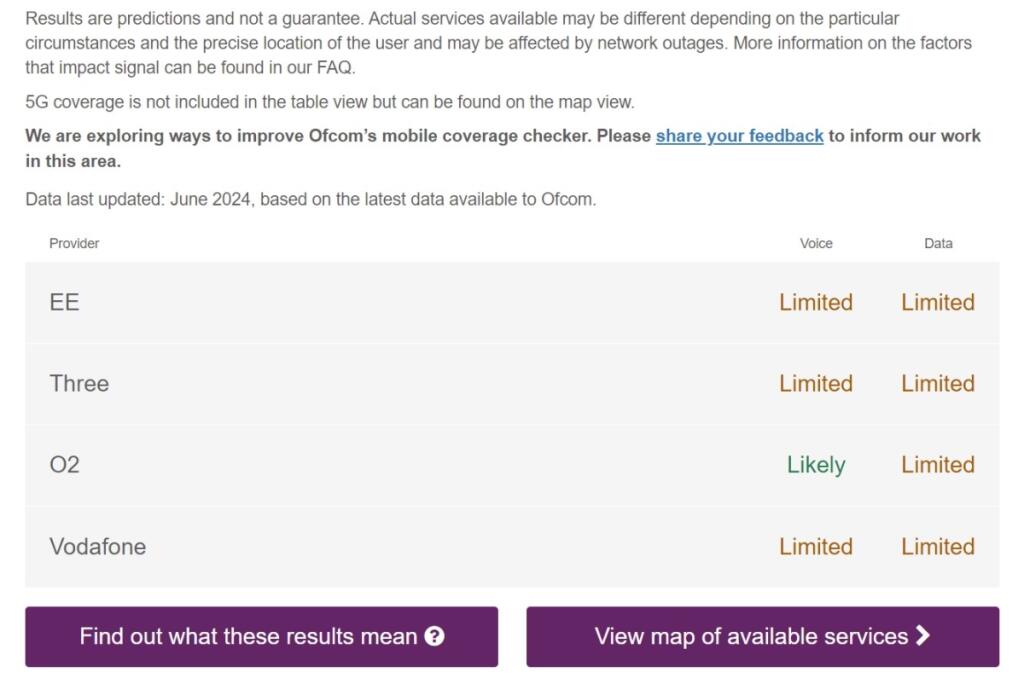1024x684 pixels.
Task: Select the O2 provider row
Action: click(x=512, y=464)
